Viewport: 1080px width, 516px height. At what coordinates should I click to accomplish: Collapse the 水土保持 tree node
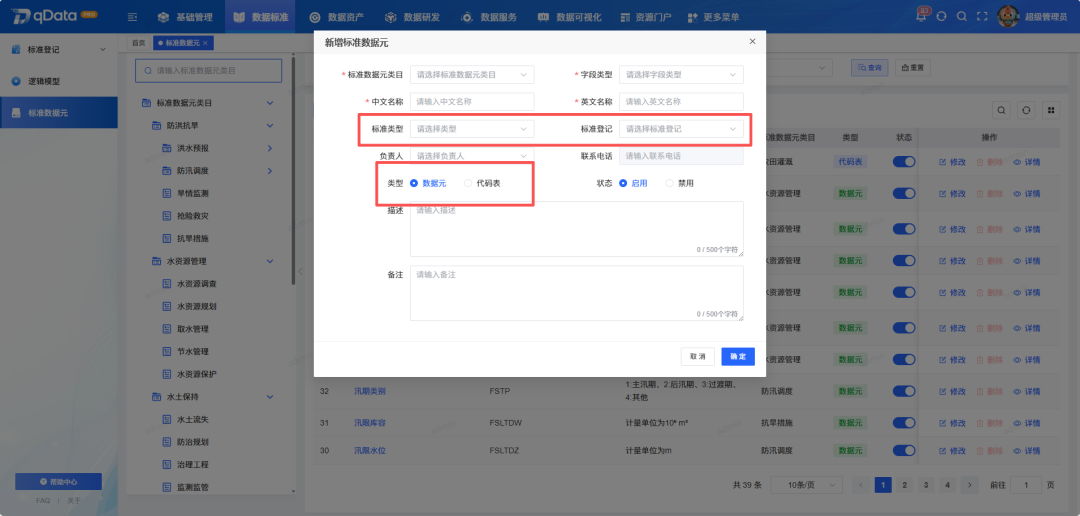pos(269,397)
